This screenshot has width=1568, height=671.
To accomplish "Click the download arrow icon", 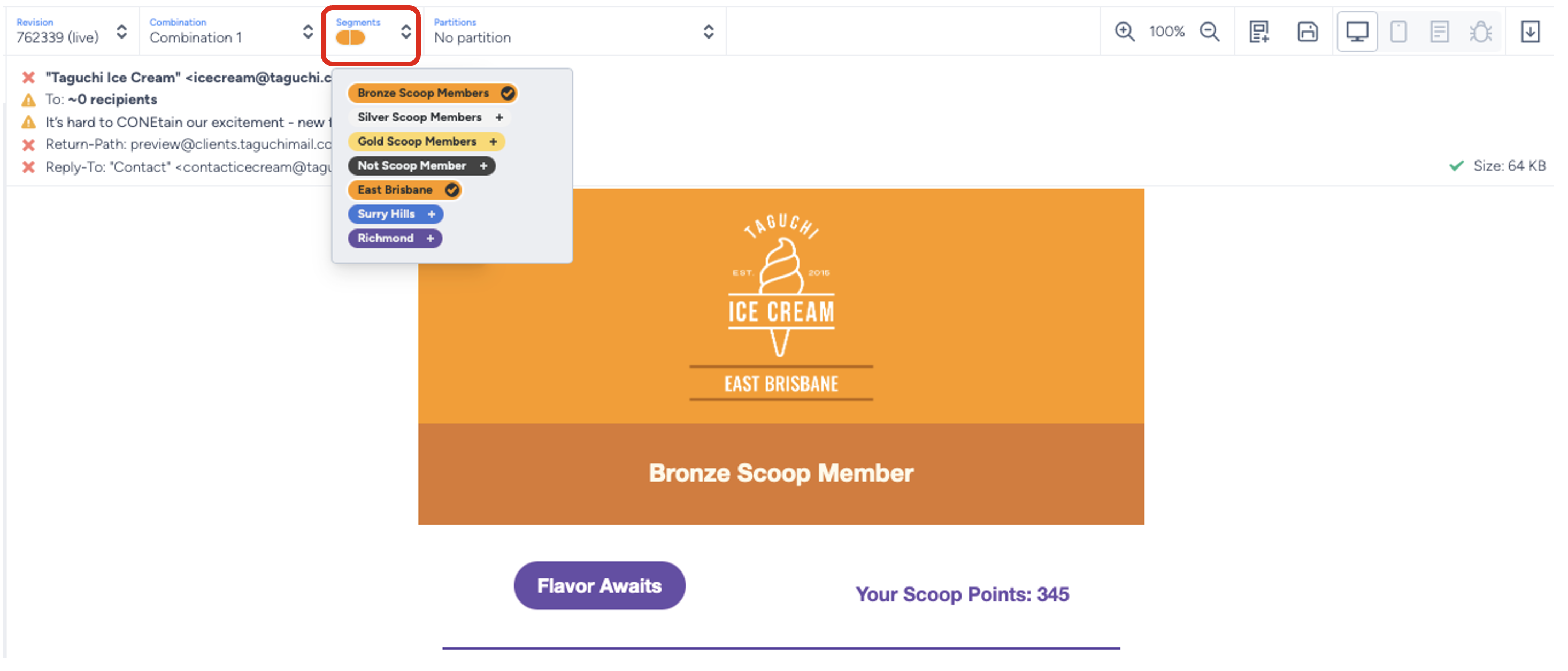I will click(1529, 32).
